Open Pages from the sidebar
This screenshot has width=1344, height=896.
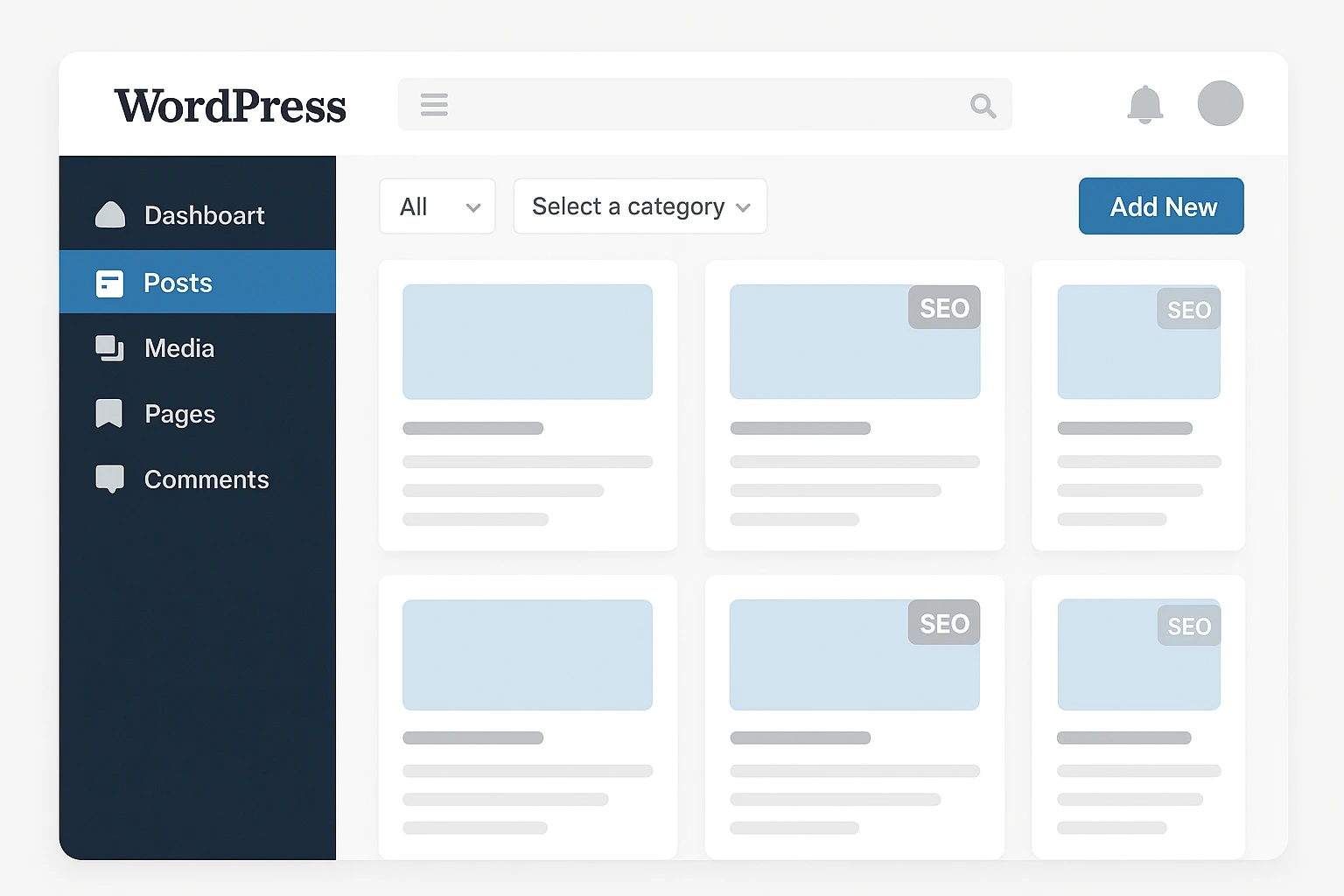tap(198, 413)
